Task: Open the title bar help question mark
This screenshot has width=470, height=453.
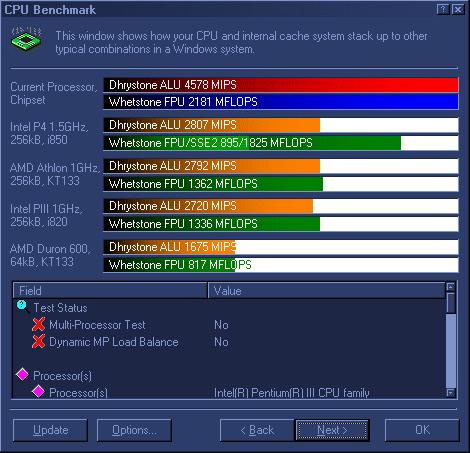Action: tap(443, 9)
